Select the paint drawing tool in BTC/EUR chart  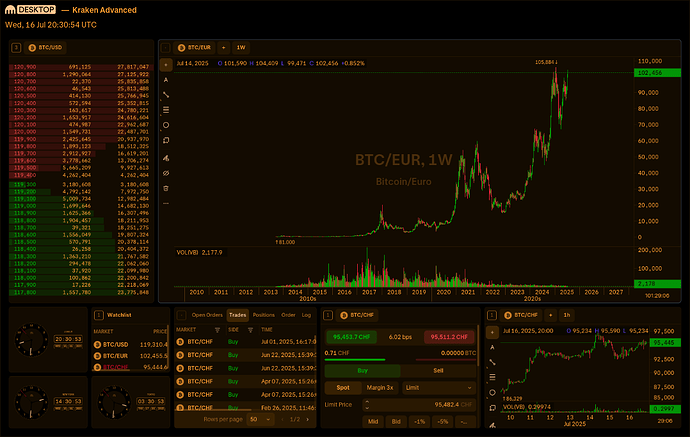[x=166, y=158]
